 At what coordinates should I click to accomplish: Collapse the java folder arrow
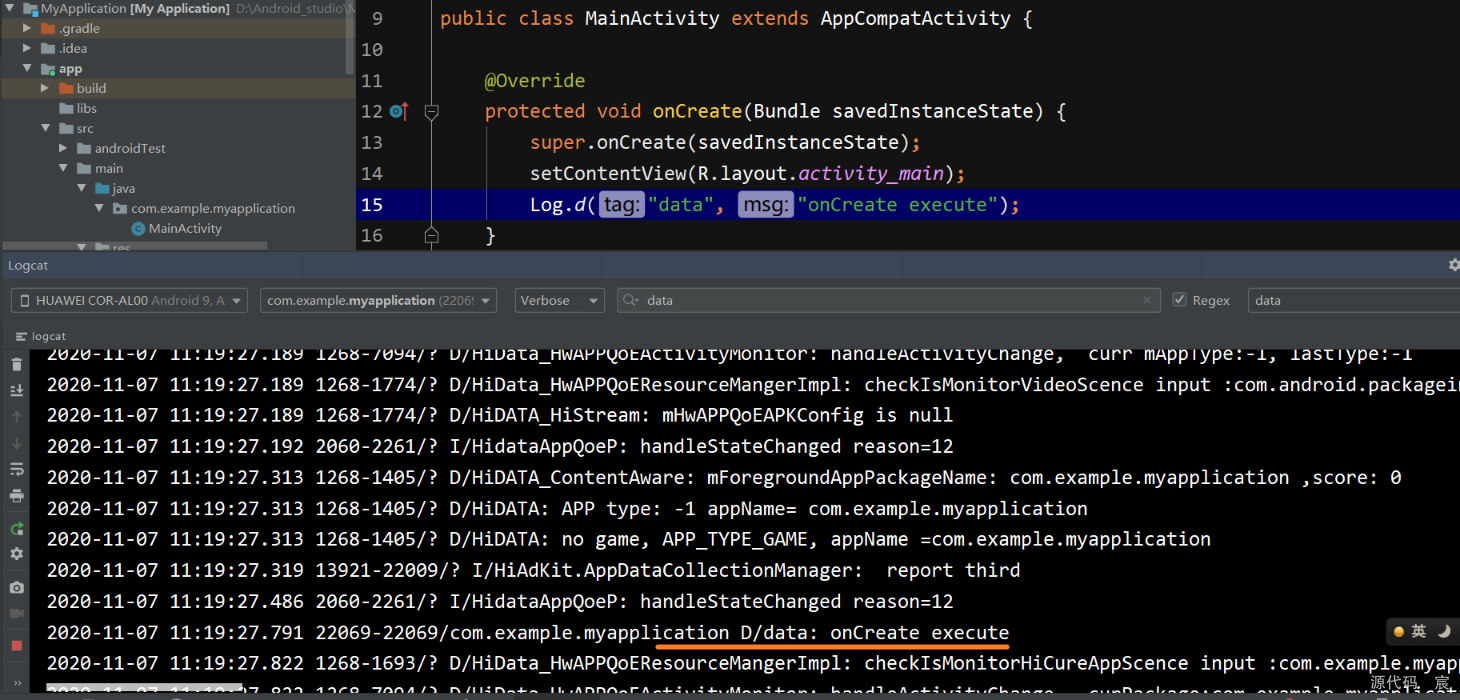tap(81, 188)
